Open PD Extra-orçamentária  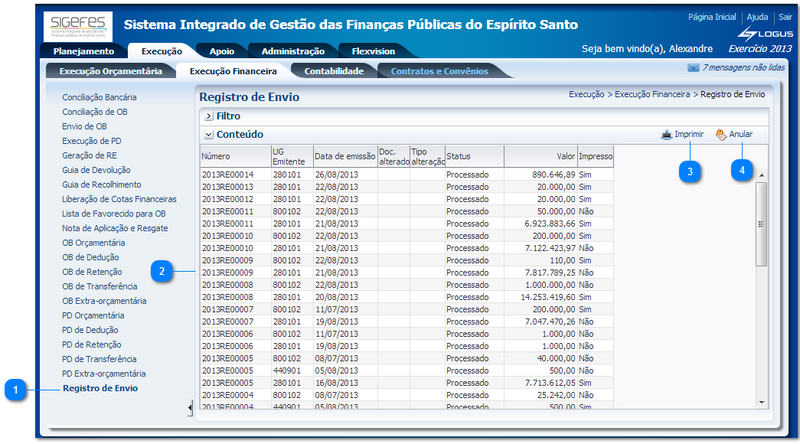coord(104,374)
